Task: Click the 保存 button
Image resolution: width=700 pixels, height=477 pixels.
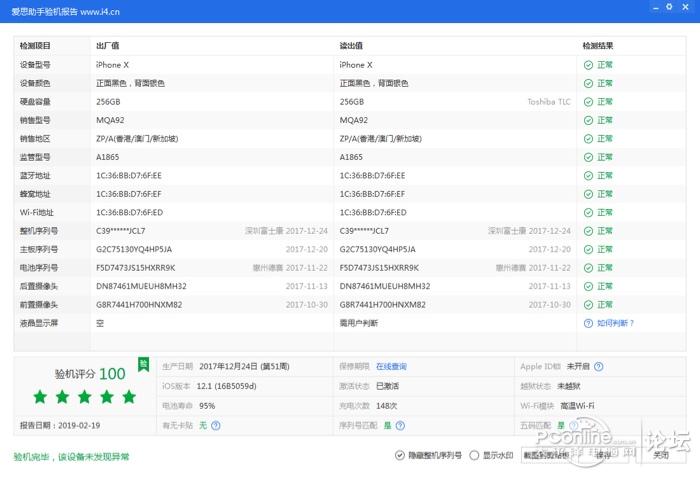Action: (x=604, y=455)
